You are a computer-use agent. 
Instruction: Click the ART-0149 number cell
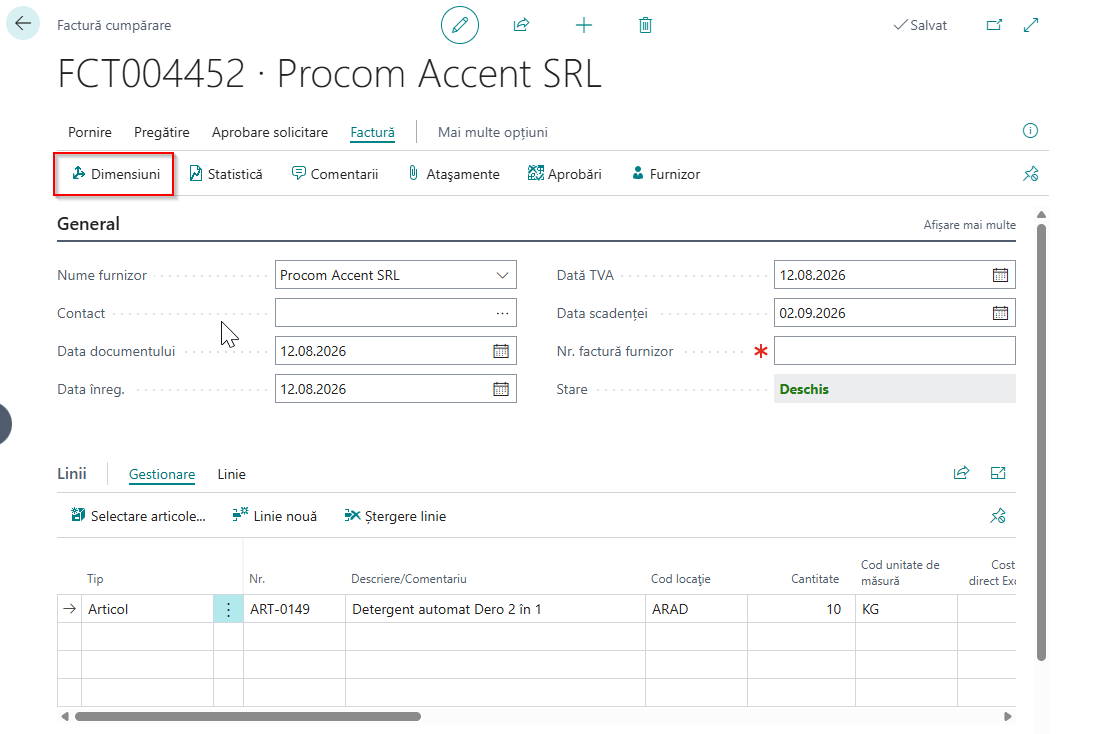[x=294, y=609]
